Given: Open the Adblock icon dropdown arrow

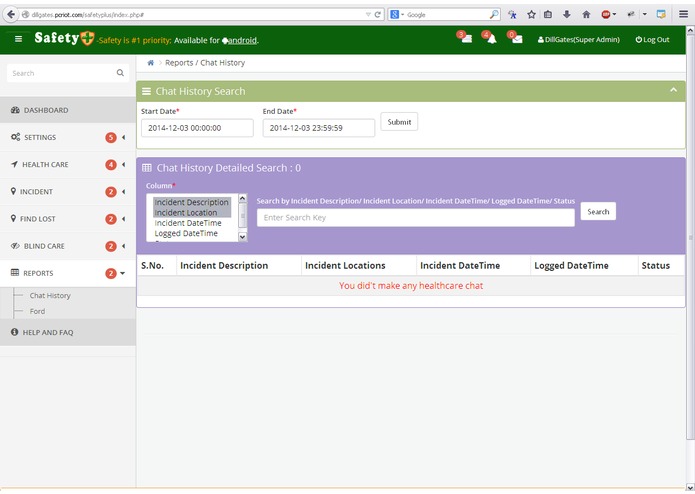Looking at the screenshot, I should tap(614, 15).
